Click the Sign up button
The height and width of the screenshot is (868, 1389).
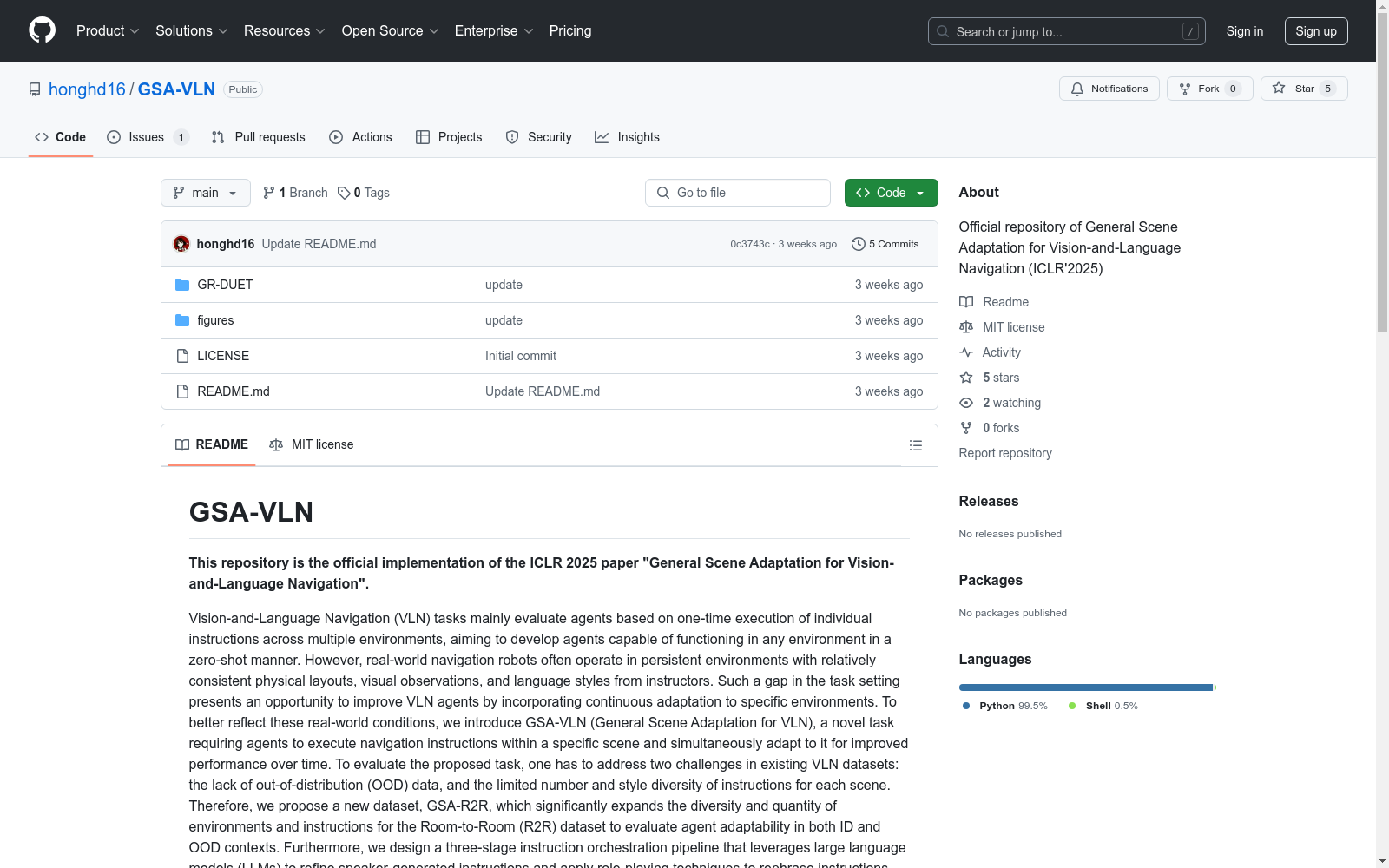click(x=1316, y=31)
